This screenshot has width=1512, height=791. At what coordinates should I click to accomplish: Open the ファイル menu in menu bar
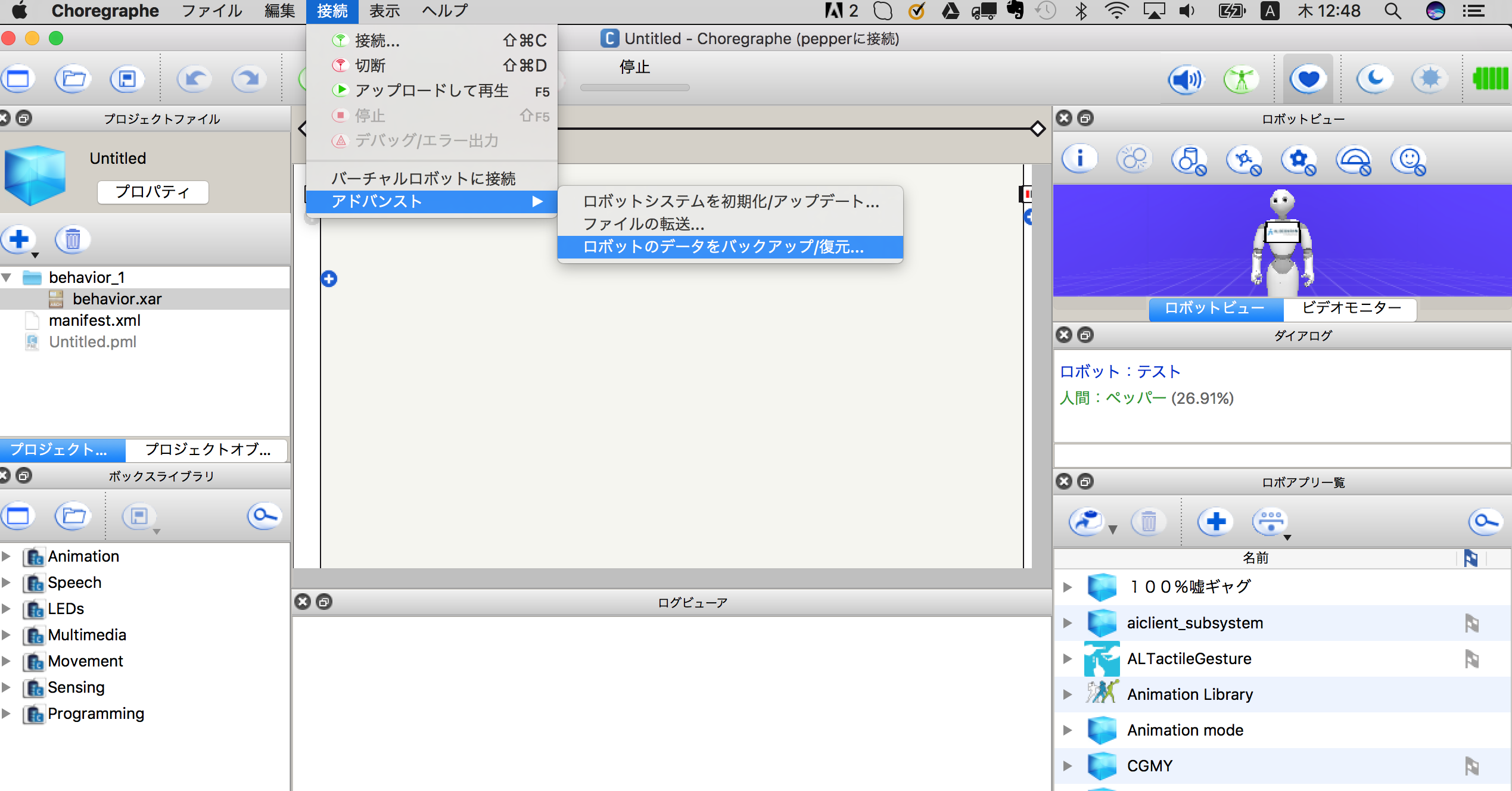tap(212, 11)
